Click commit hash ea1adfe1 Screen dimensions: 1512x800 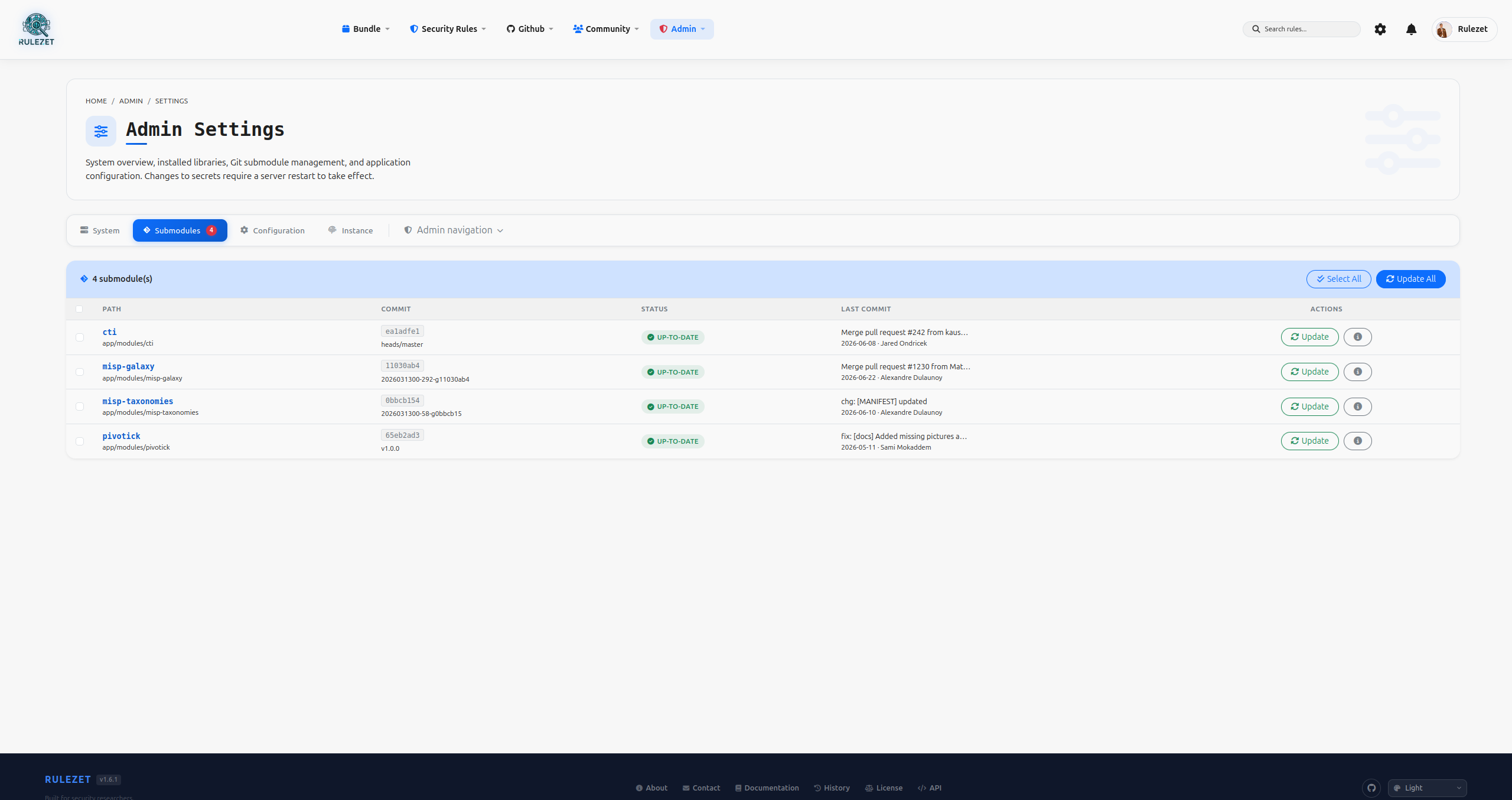pos(402,331)
